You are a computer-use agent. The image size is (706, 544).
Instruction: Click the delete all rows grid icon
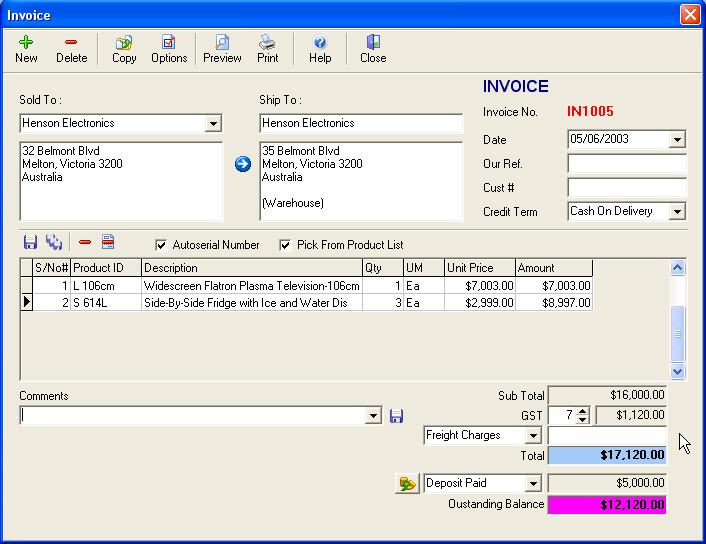[108, 242]
